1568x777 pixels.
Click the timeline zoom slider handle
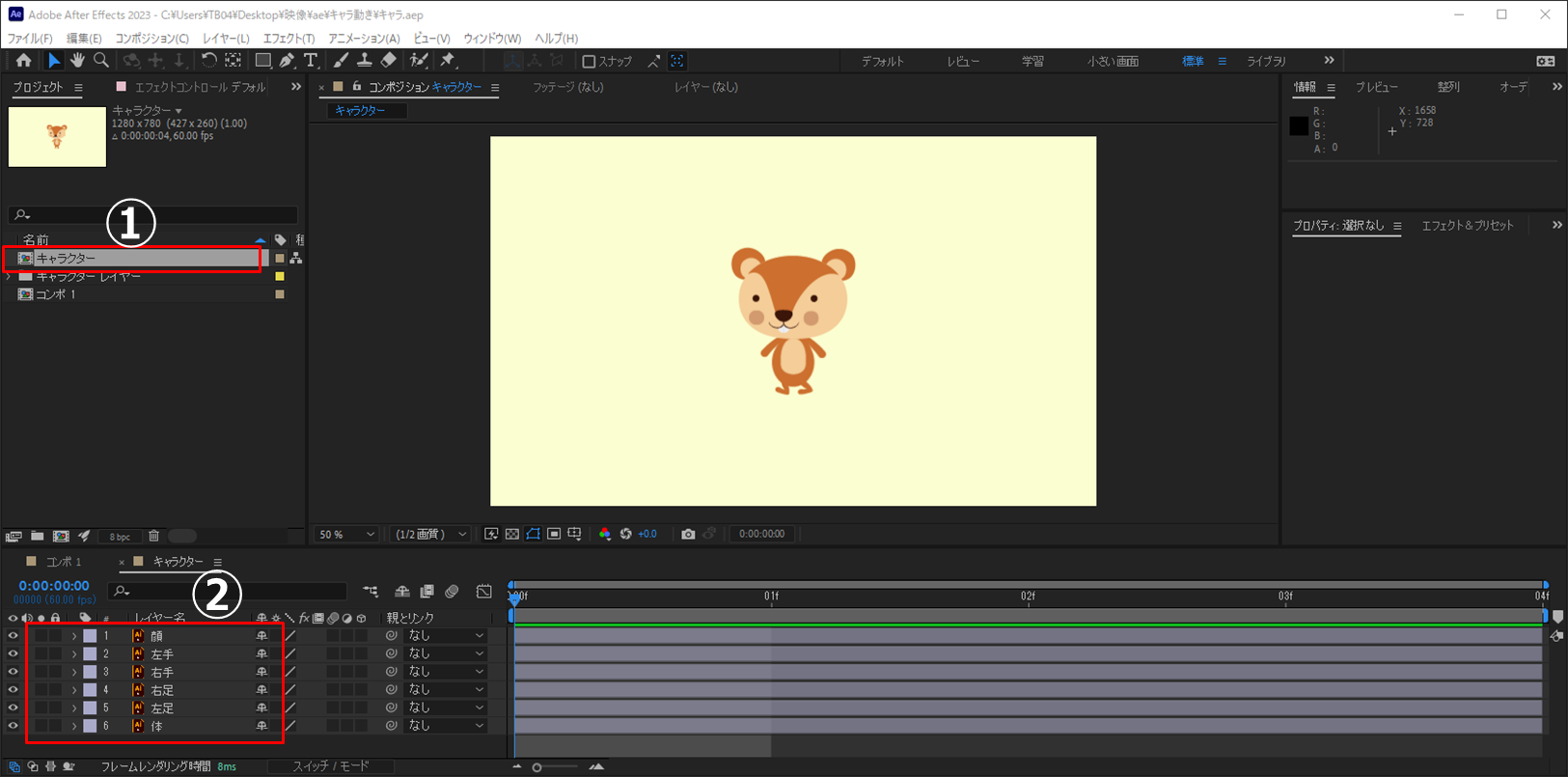point(537,767)
